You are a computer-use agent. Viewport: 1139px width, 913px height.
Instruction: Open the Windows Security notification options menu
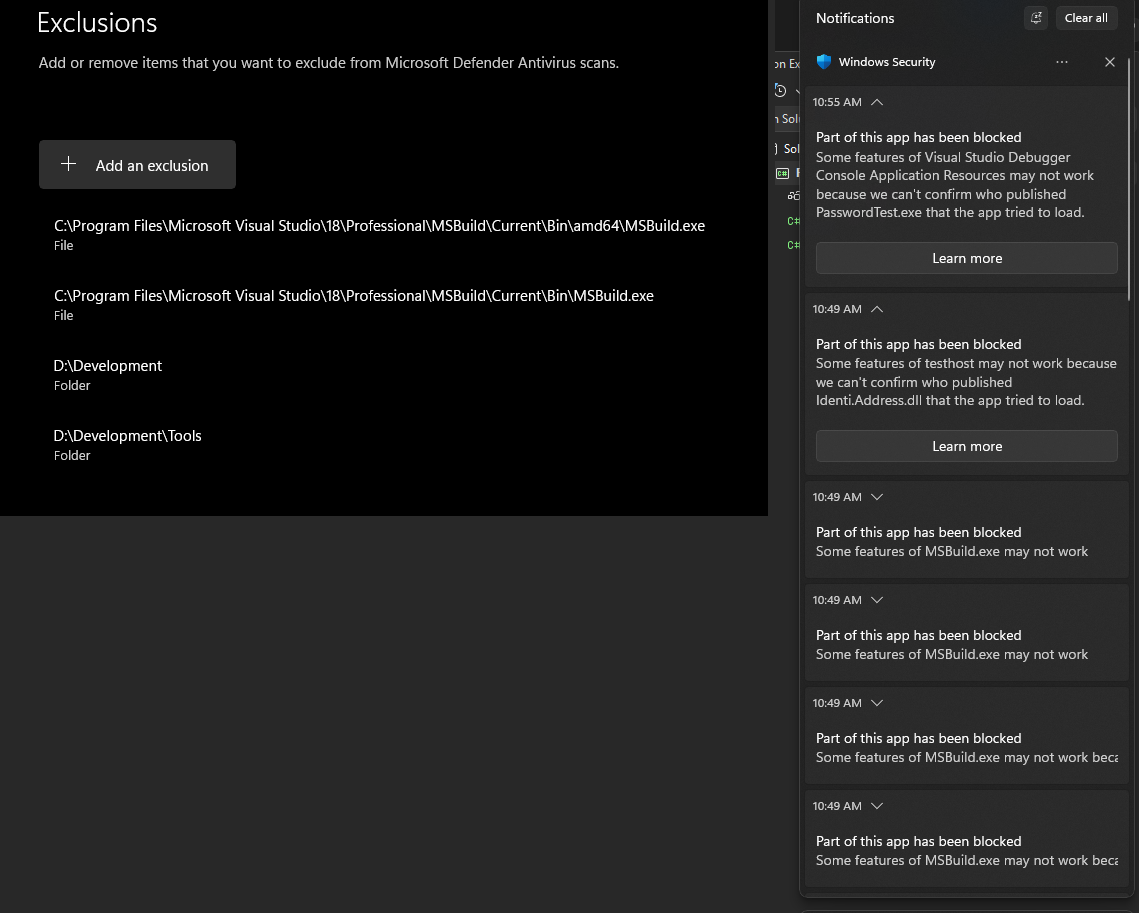[x=1062, y=62]
